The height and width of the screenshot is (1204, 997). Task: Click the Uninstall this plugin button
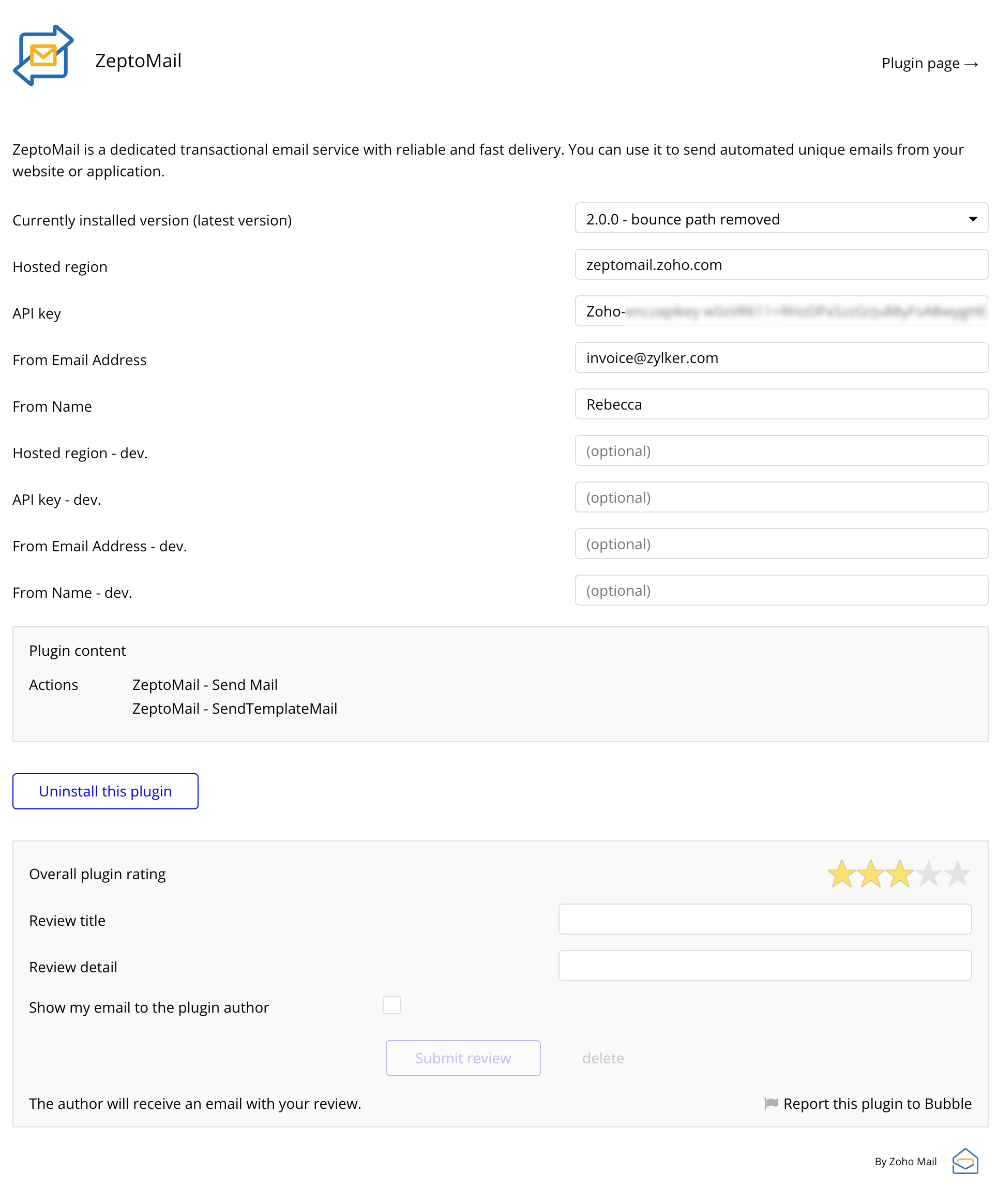[105, 791]
